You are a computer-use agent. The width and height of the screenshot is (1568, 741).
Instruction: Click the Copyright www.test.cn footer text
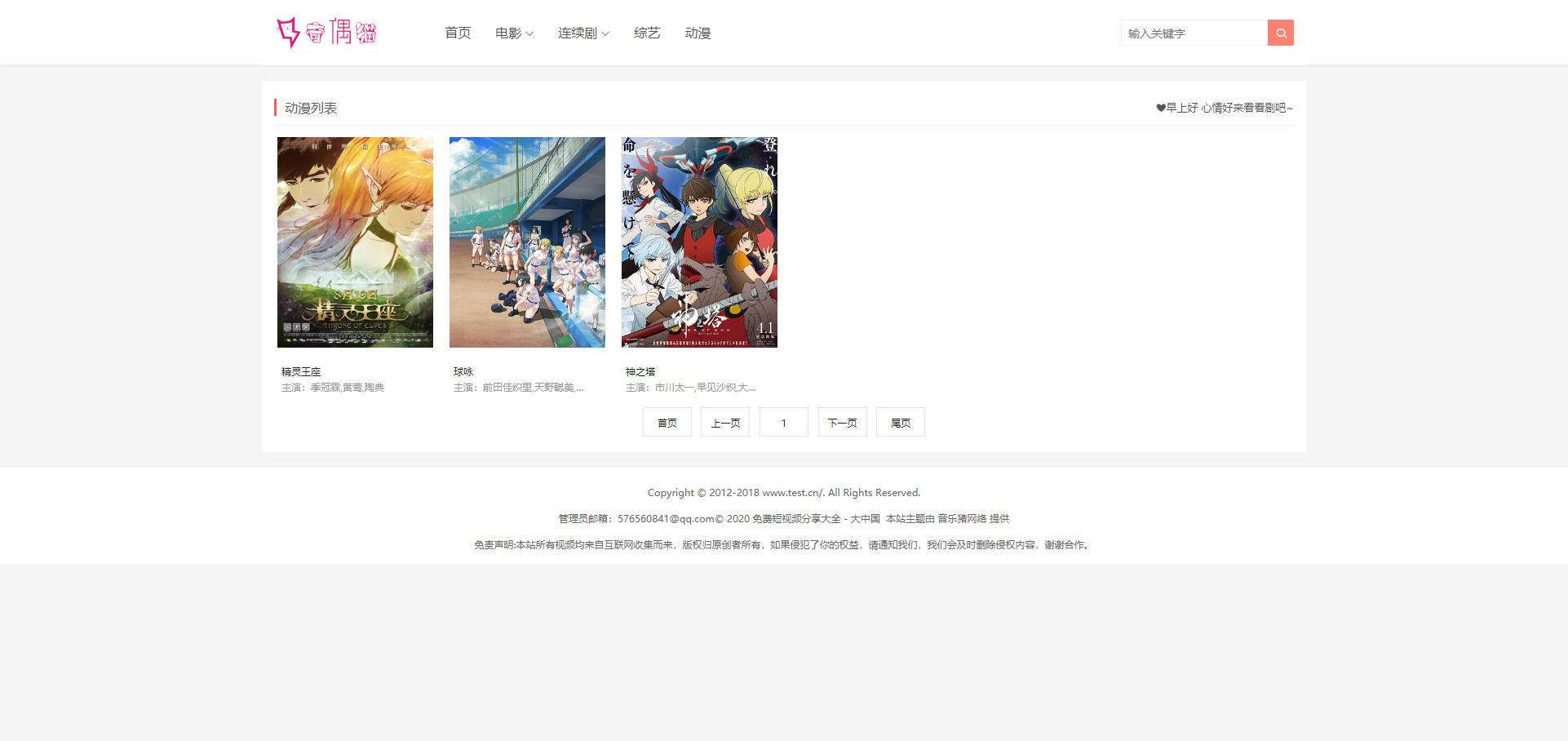[784, 492]
